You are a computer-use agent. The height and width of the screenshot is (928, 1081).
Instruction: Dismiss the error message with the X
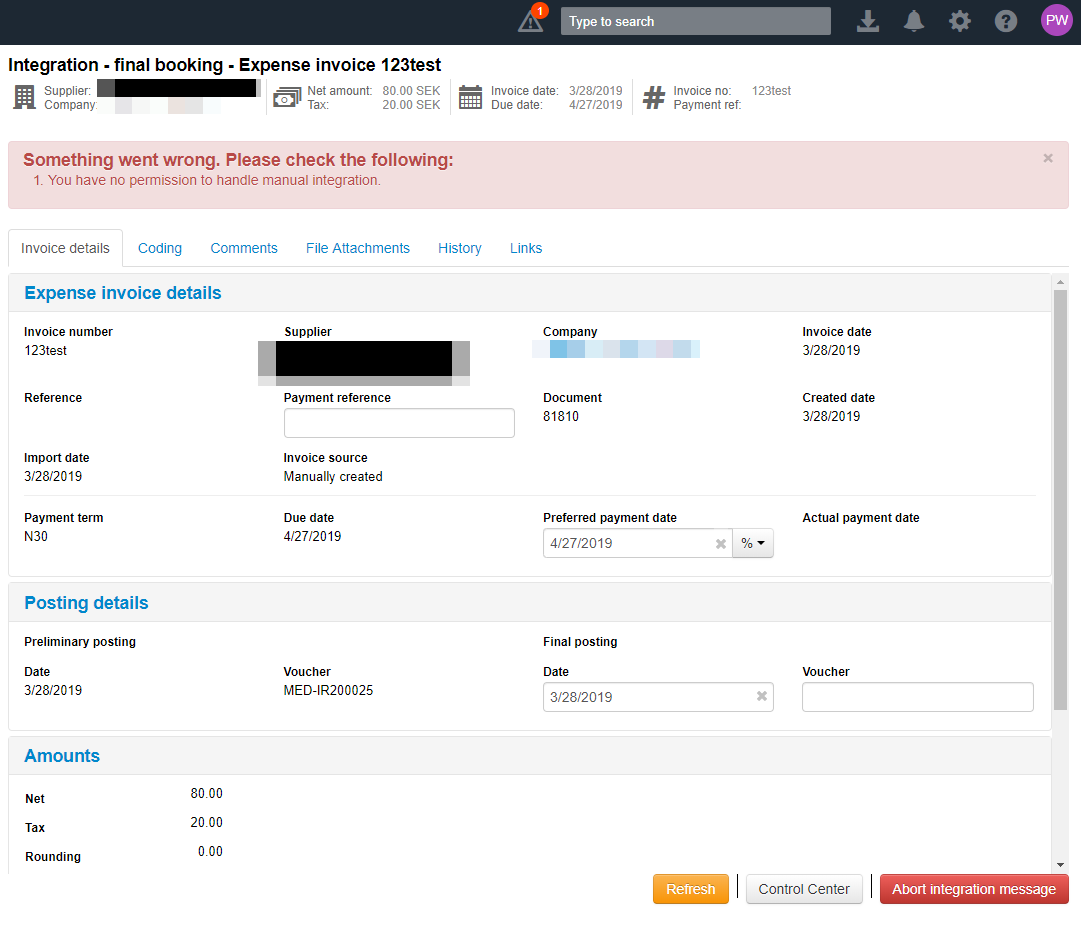click(x=1048, y=159)
